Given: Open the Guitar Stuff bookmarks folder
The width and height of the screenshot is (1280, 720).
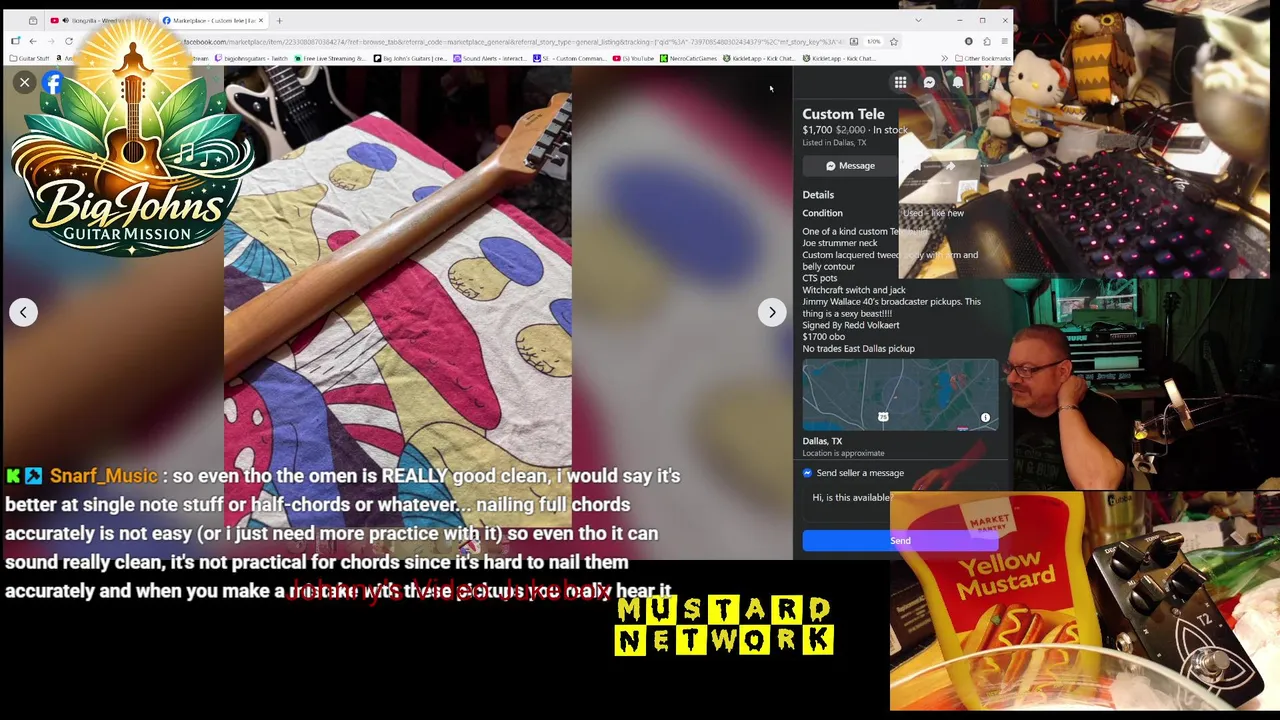Looking at the screenshot, I should coord(29,58).
